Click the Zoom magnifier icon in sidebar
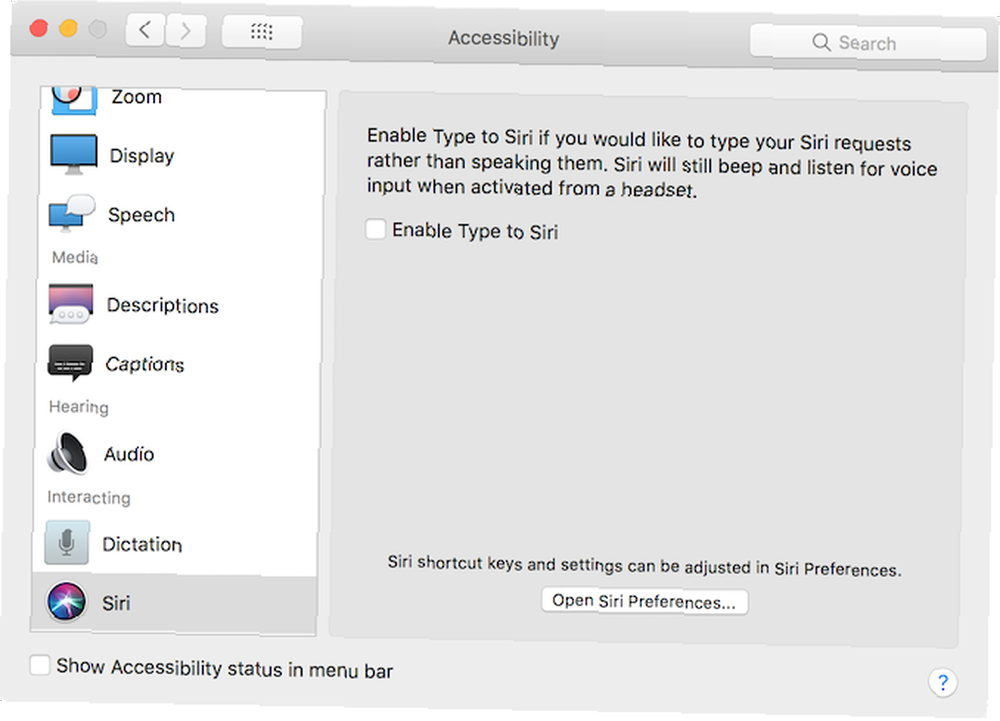 (74, 100)
